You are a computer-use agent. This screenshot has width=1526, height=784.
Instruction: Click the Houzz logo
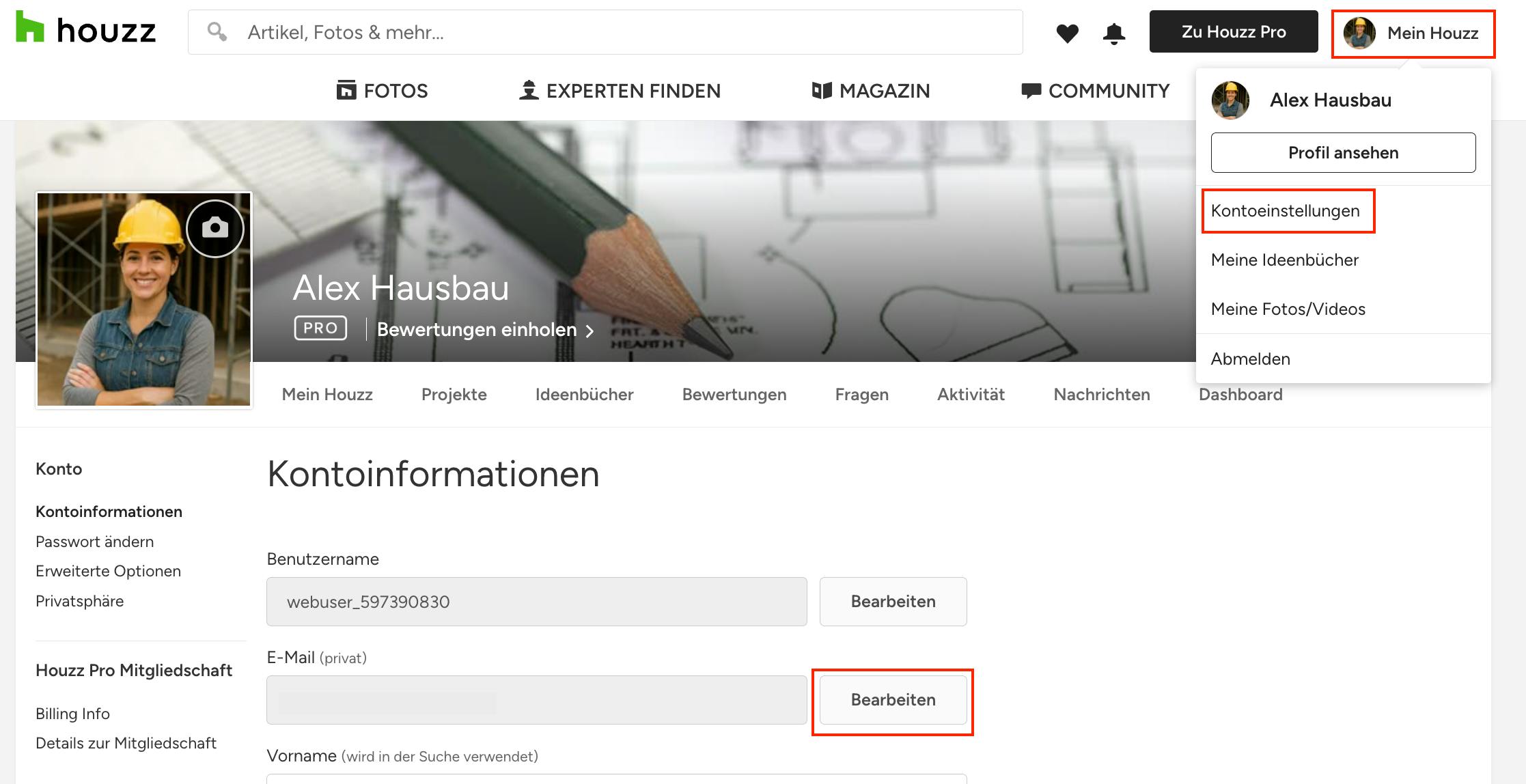click(86, 28)
